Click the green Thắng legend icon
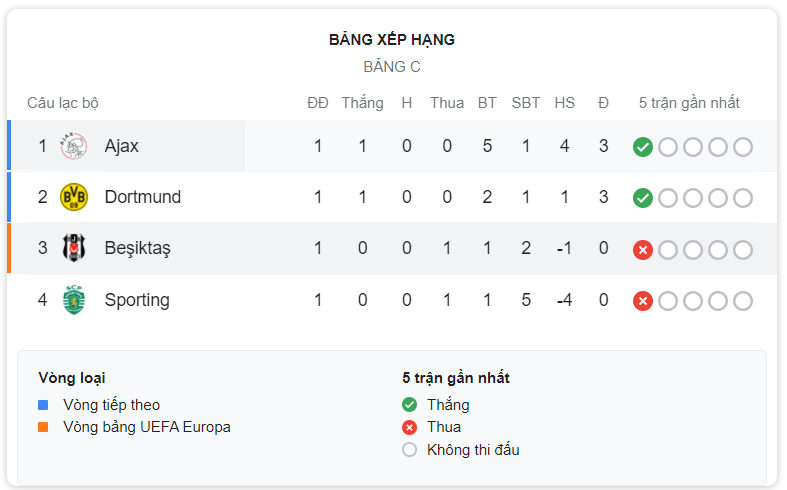Screen dimensions: 787x490 pos(410,405)
